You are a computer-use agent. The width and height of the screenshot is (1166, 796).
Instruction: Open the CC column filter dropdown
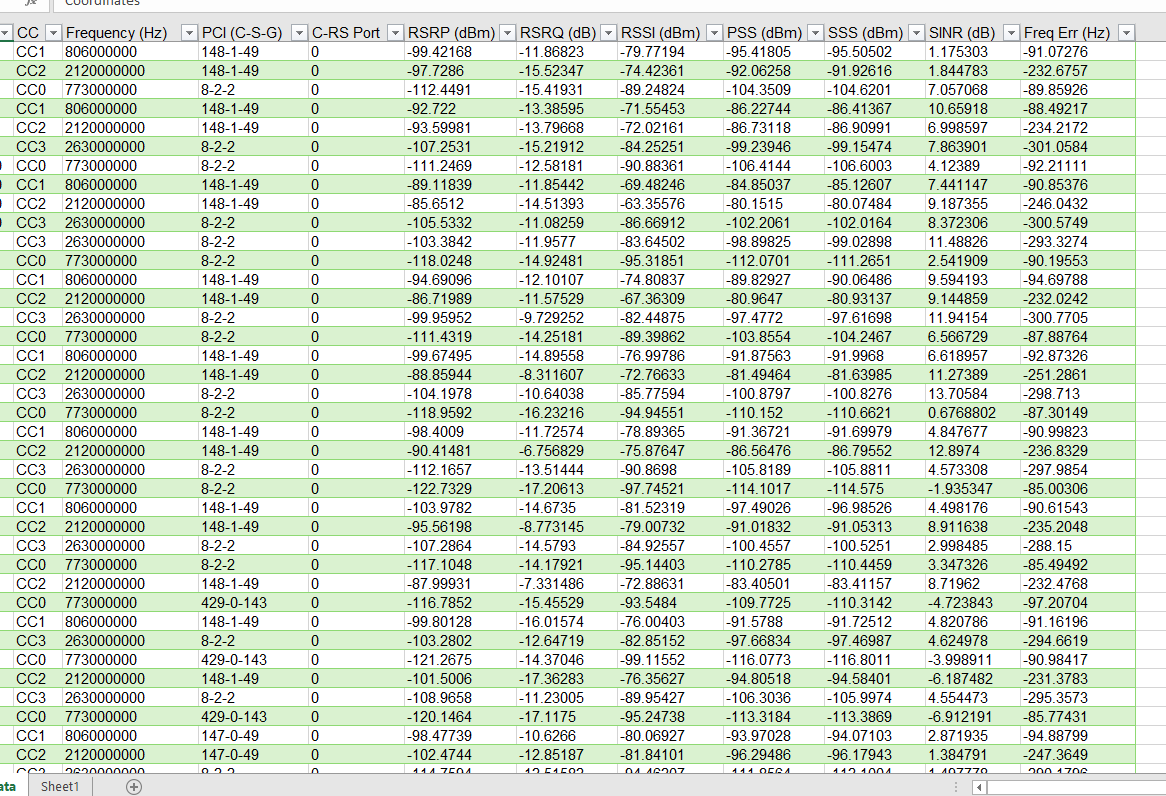coord(53,33)
